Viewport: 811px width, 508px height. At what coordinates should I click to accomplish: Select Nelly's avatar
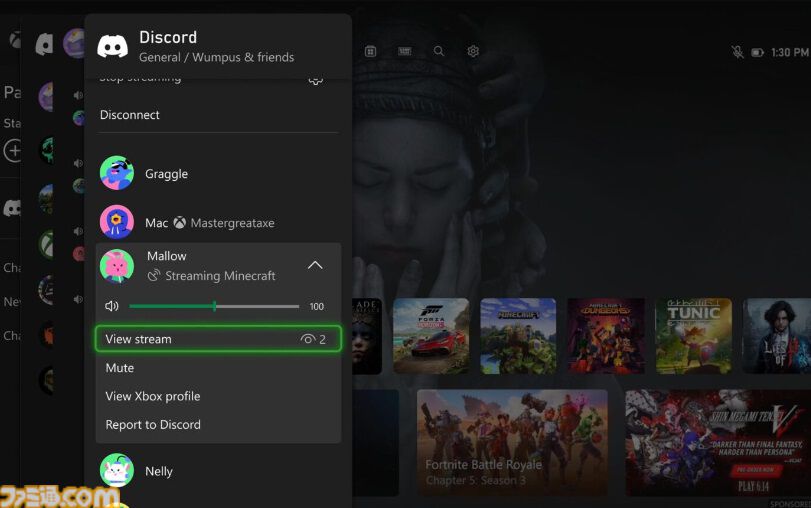tap(117, 470)
